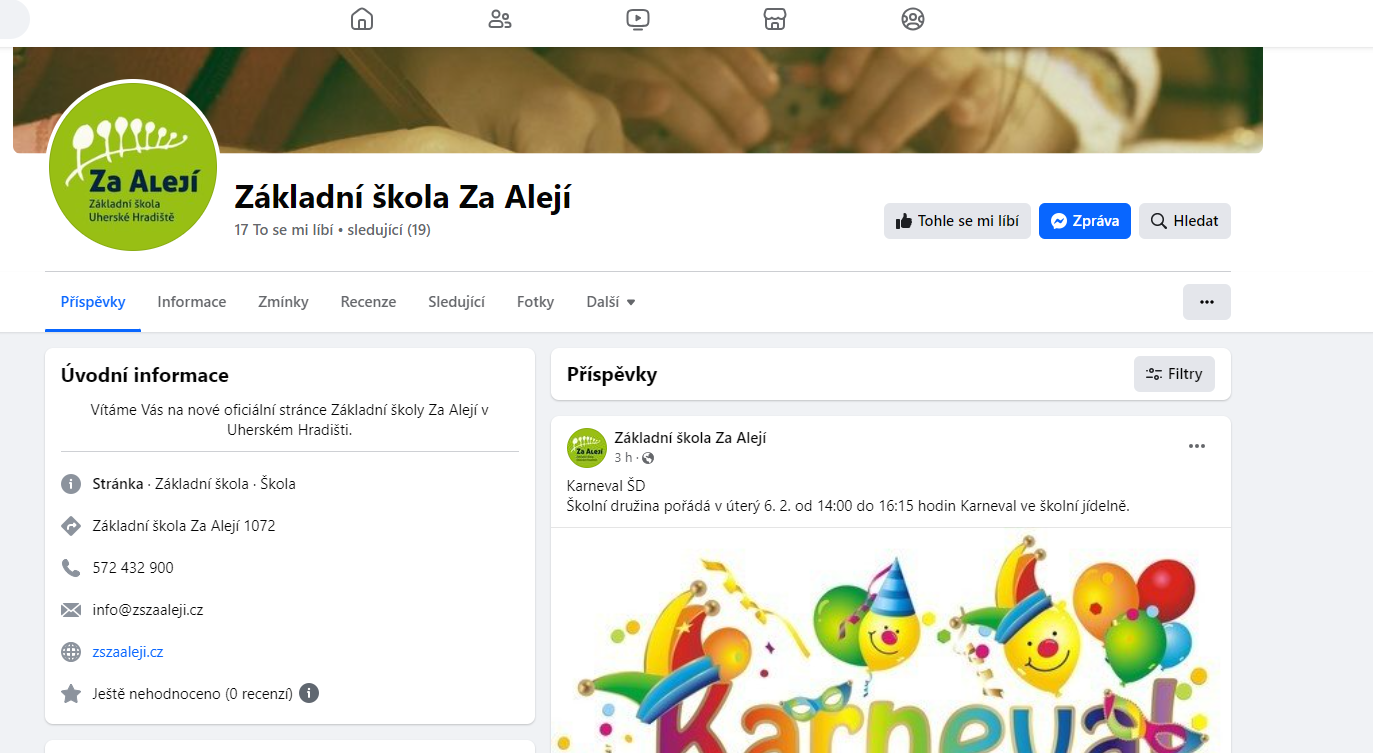Open the Filtry post filters
The width and height of the screenshot is (1373, 753).
pos(1174,374)
